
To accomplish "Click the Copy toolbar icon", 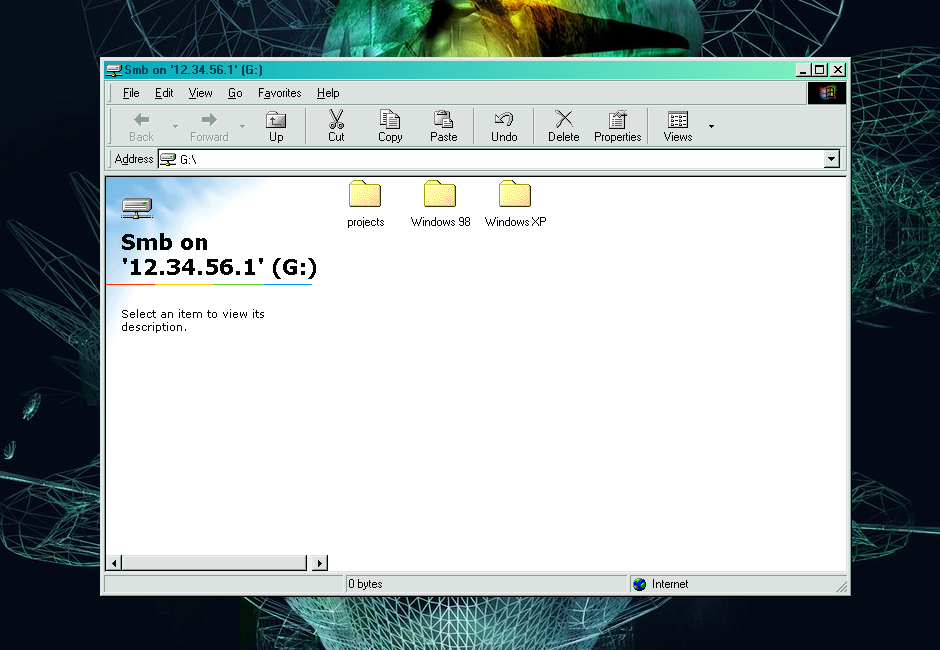I will pos(390,119).
